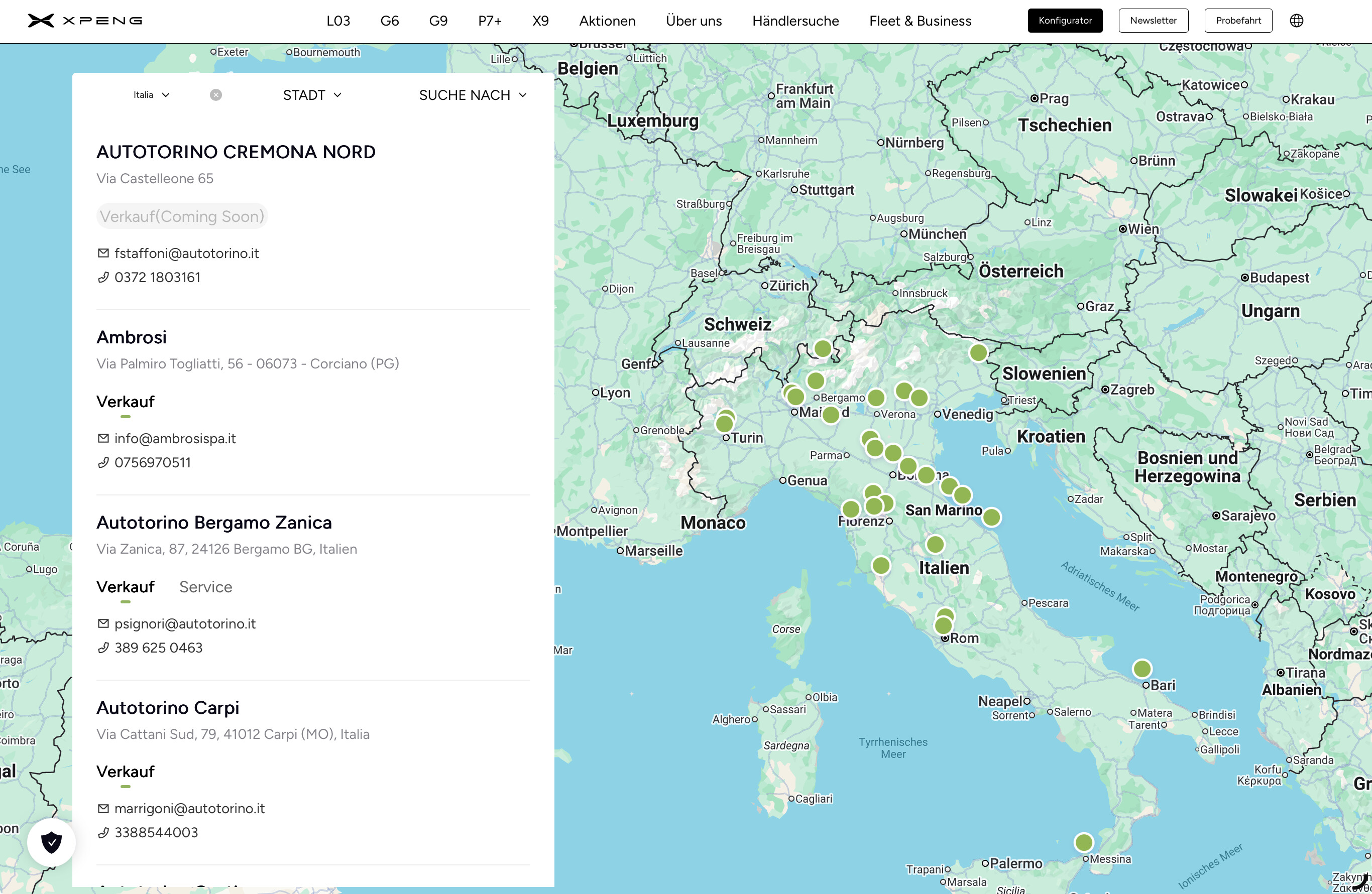
Task: Click the email icon beside fstaffoni@autotorino.it
Action: click(x=103, y=253)
